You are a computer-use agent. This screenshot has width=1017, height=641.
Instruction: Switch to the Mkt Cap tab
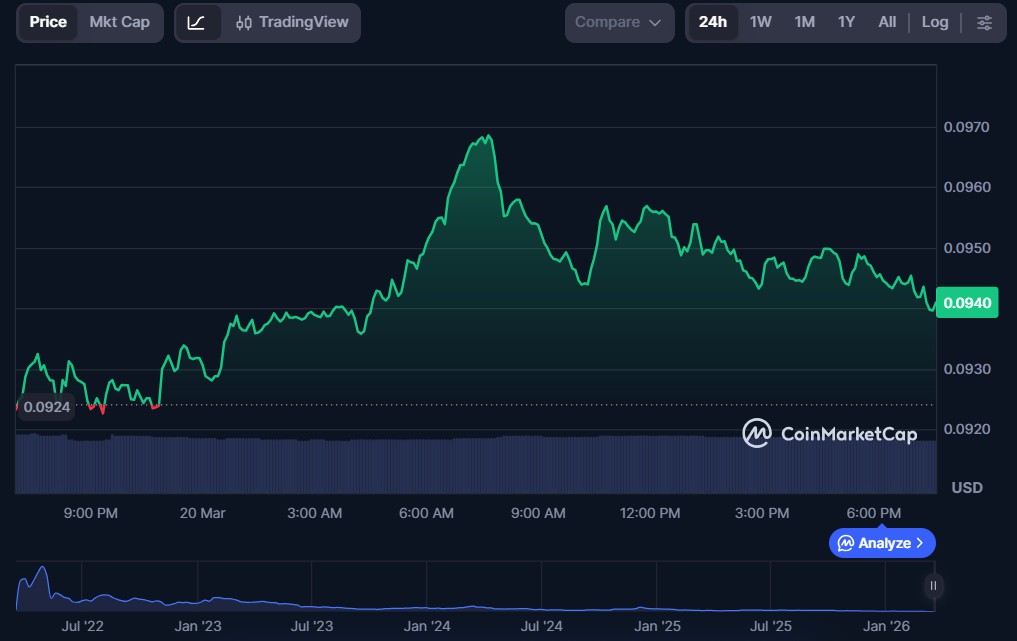point(119,22)
